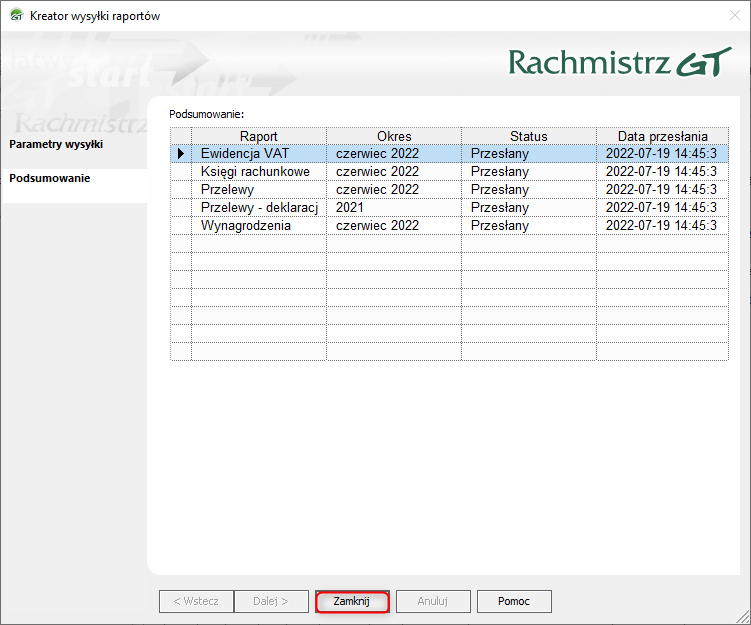This screenshot has width=751, height=625.
Task: Click the Zamknij button
Action: pos(352,602)
